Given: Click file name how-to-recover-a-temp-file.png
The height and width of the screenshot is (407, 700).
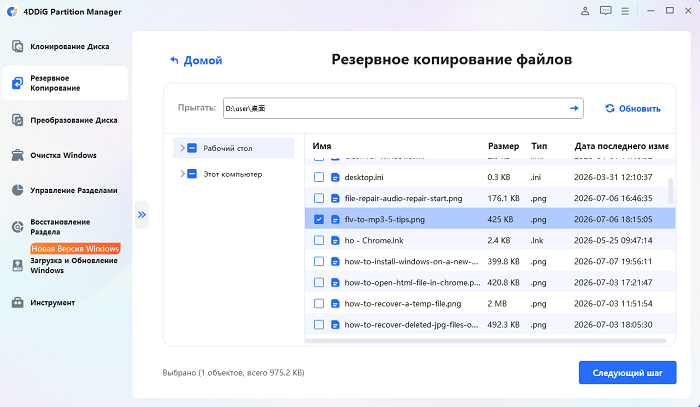Looking at the screenshot, I should click(x=403, y=303).
